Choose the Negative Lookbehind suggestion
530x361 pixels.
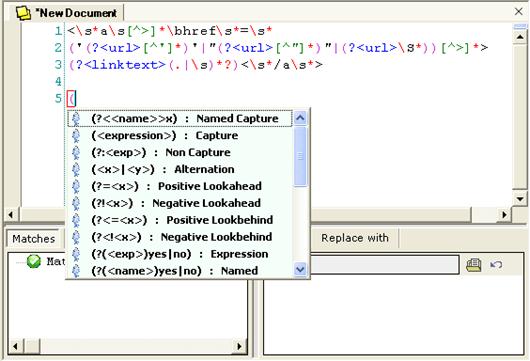pos(180,237)
